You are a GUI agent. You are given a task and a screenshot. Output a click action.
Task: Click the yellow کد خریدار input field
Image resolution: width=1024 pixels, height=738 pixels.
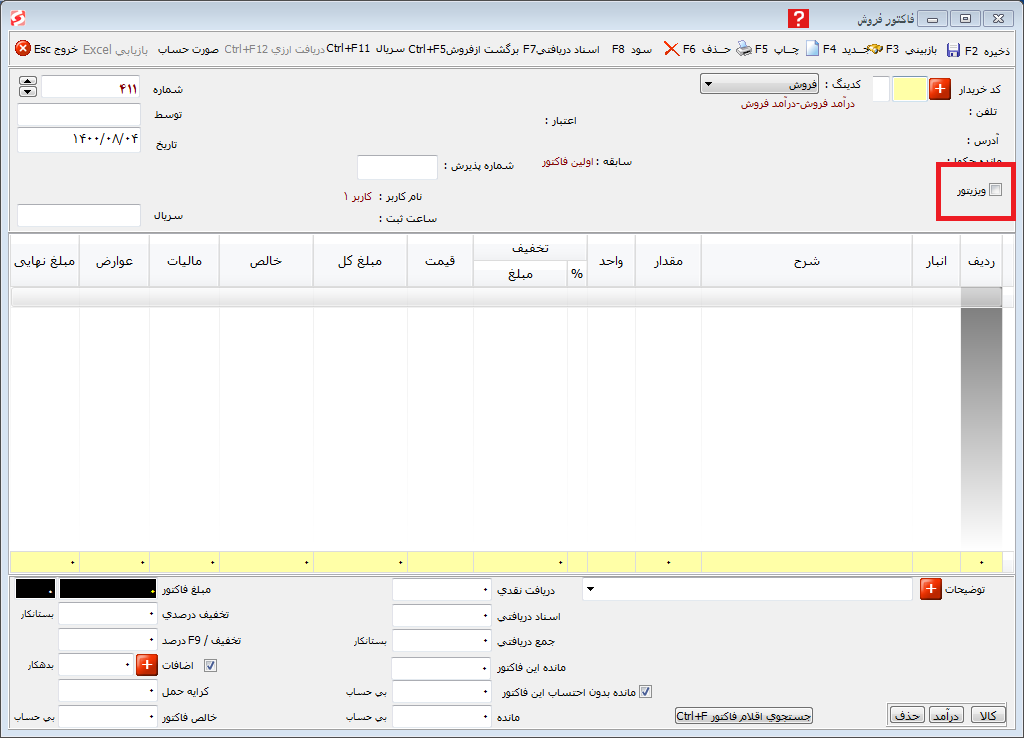click(910, 89)
